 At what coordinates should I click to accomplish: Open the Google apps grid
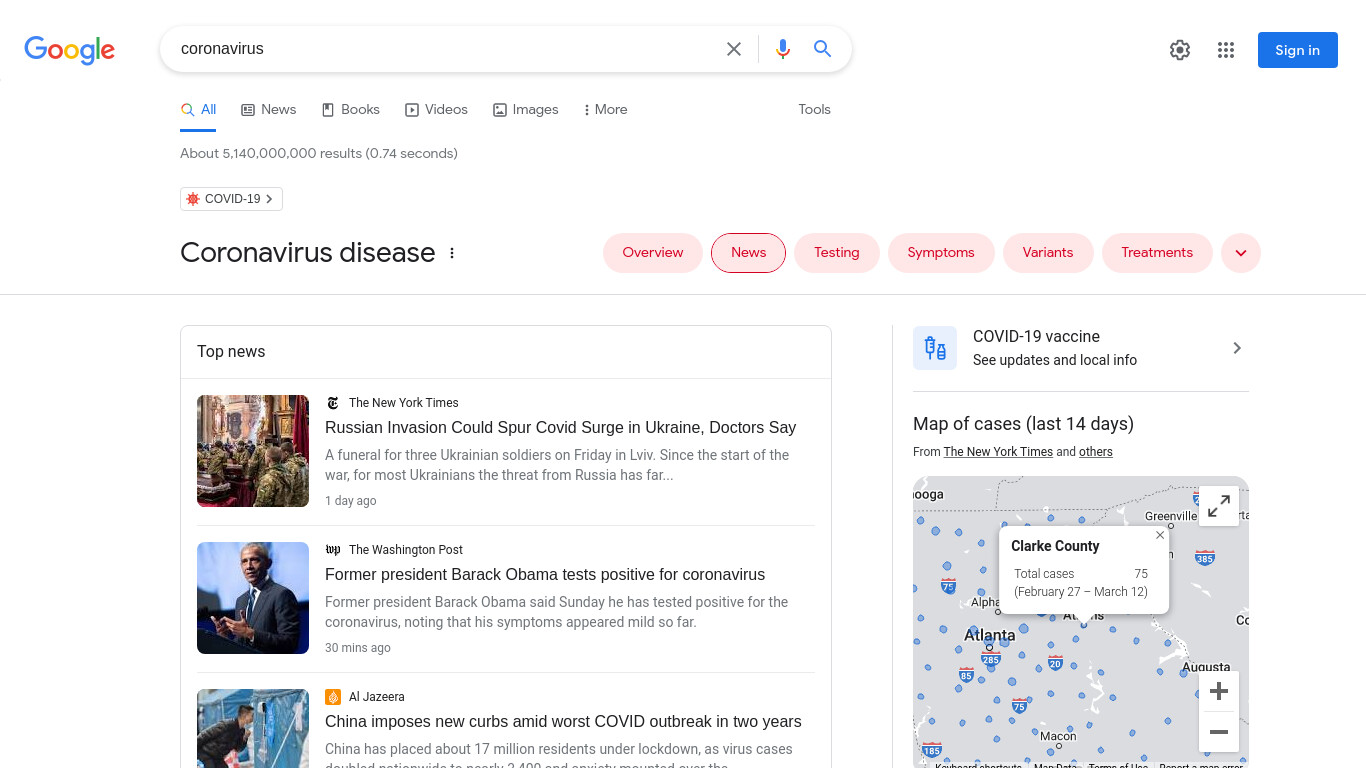(x=1226, y=50)
